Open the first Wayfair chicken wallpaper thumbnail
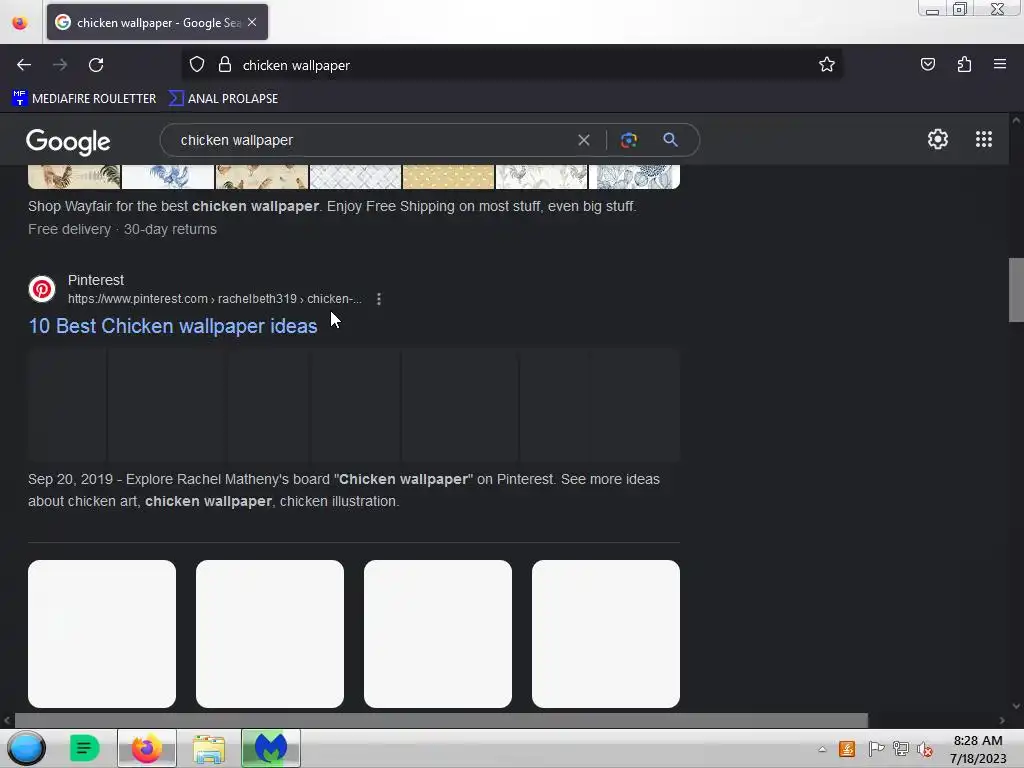 (74, 176)
